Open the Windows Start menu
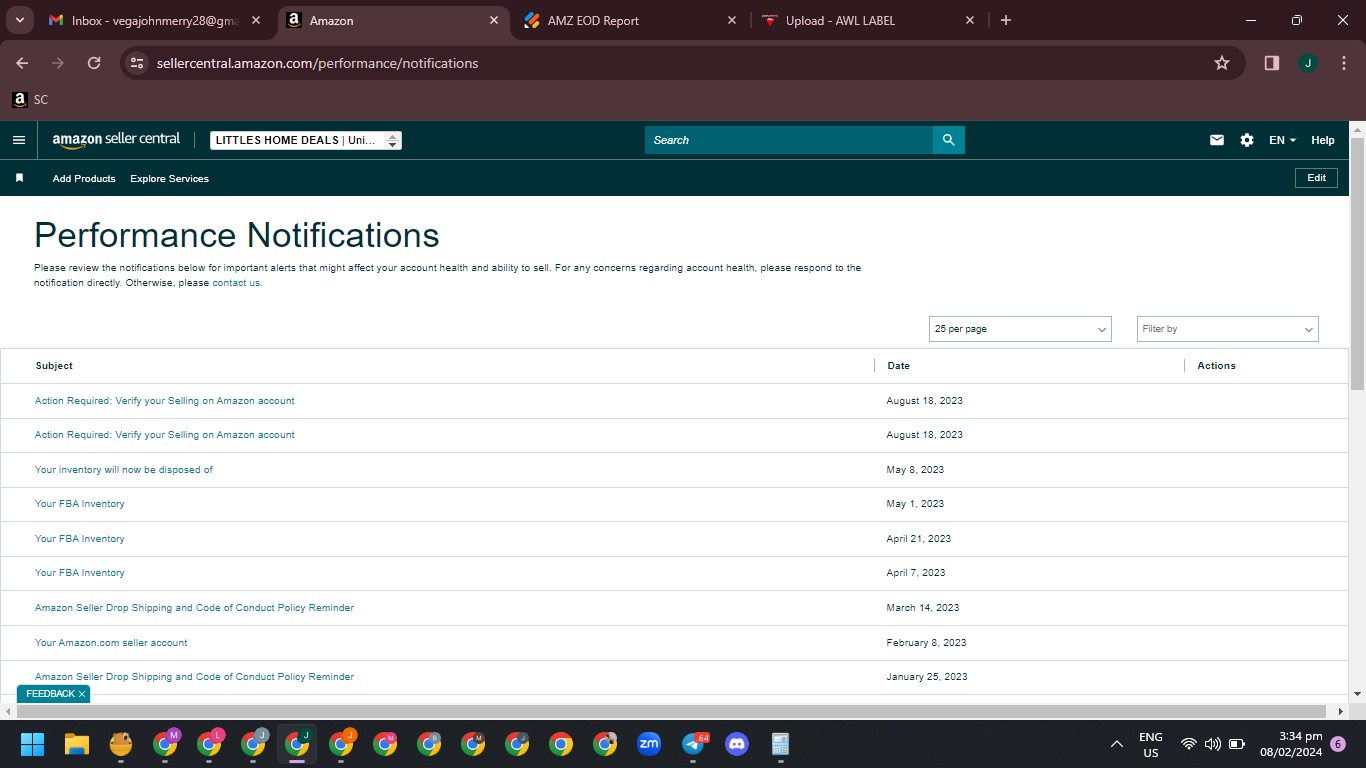 click(33, 744)
